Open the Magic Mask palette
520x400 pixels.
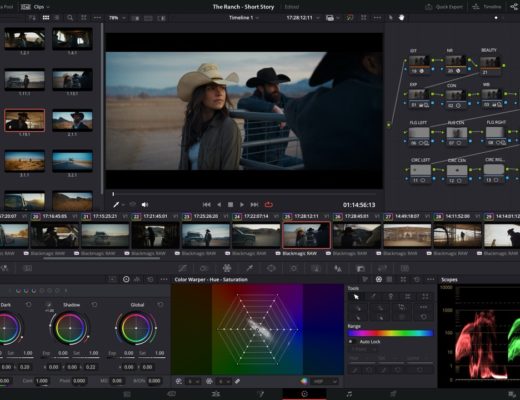click(316, 268)
